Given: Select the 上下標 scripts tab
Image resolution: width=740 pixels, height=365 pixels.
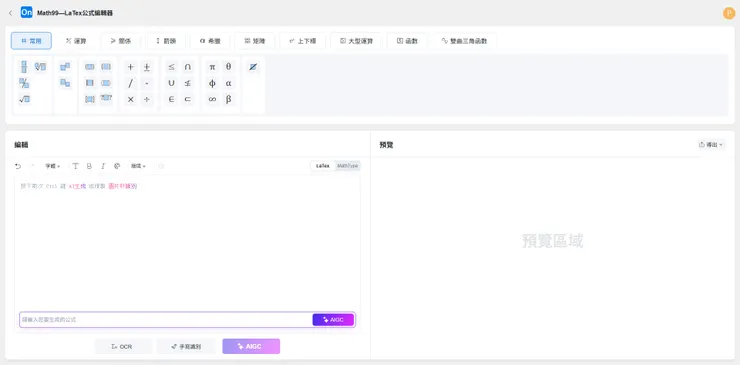Looking at the screenshot, I should [x=303, y=41].
